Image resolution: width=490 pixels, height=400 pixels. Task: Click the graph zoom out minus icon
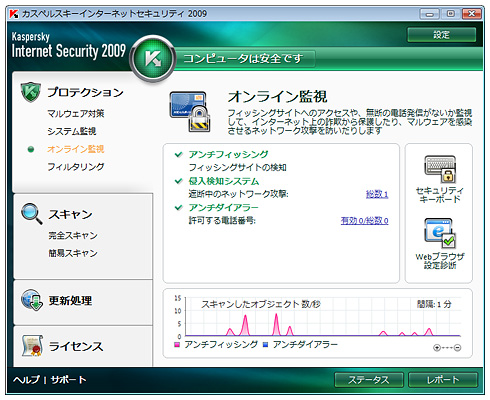tap(458, 348)
